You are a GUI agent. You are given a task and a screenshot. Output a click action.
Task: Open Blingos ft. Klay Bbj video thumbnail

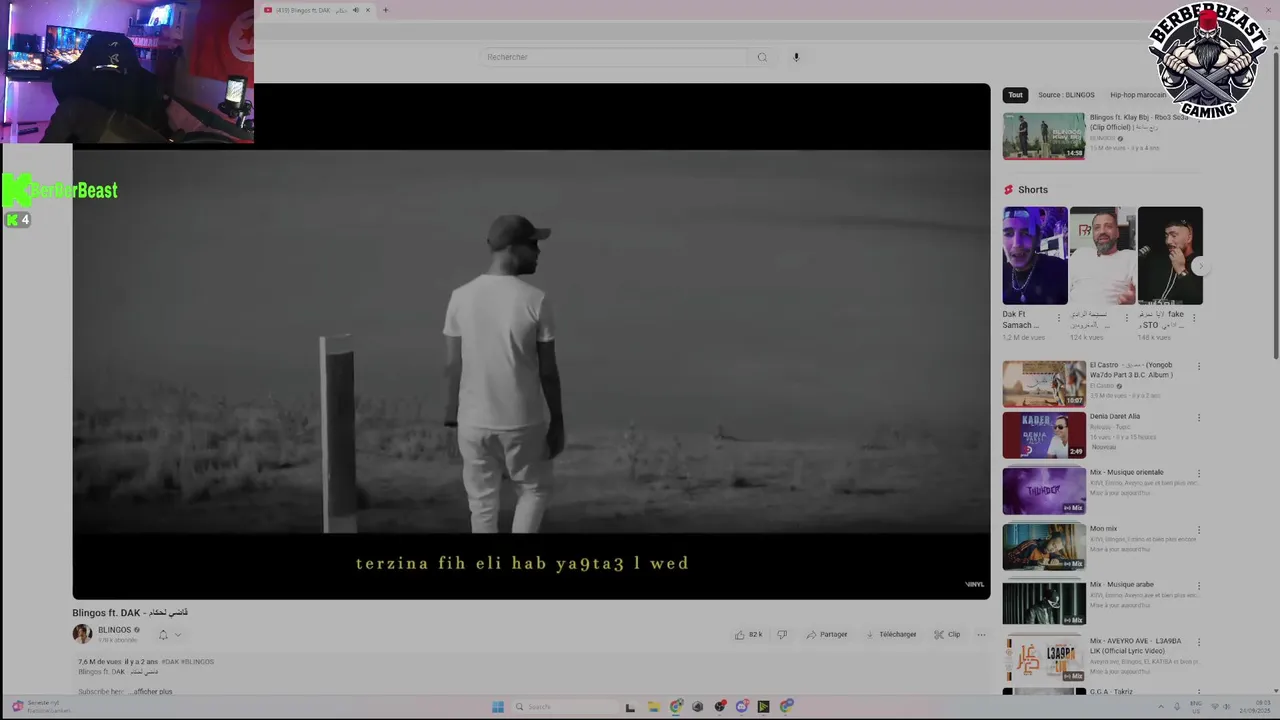pos(1044,135)
